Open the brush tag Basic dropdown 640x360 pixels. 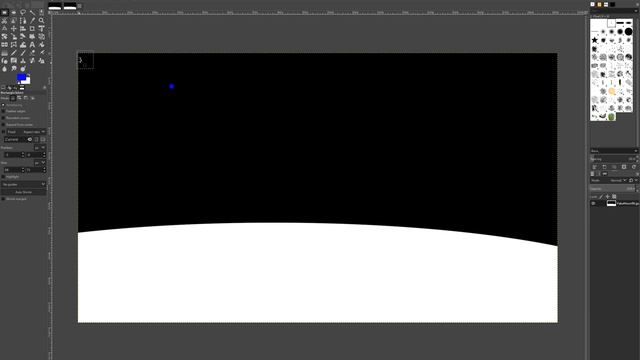click(x=613, y=151)
